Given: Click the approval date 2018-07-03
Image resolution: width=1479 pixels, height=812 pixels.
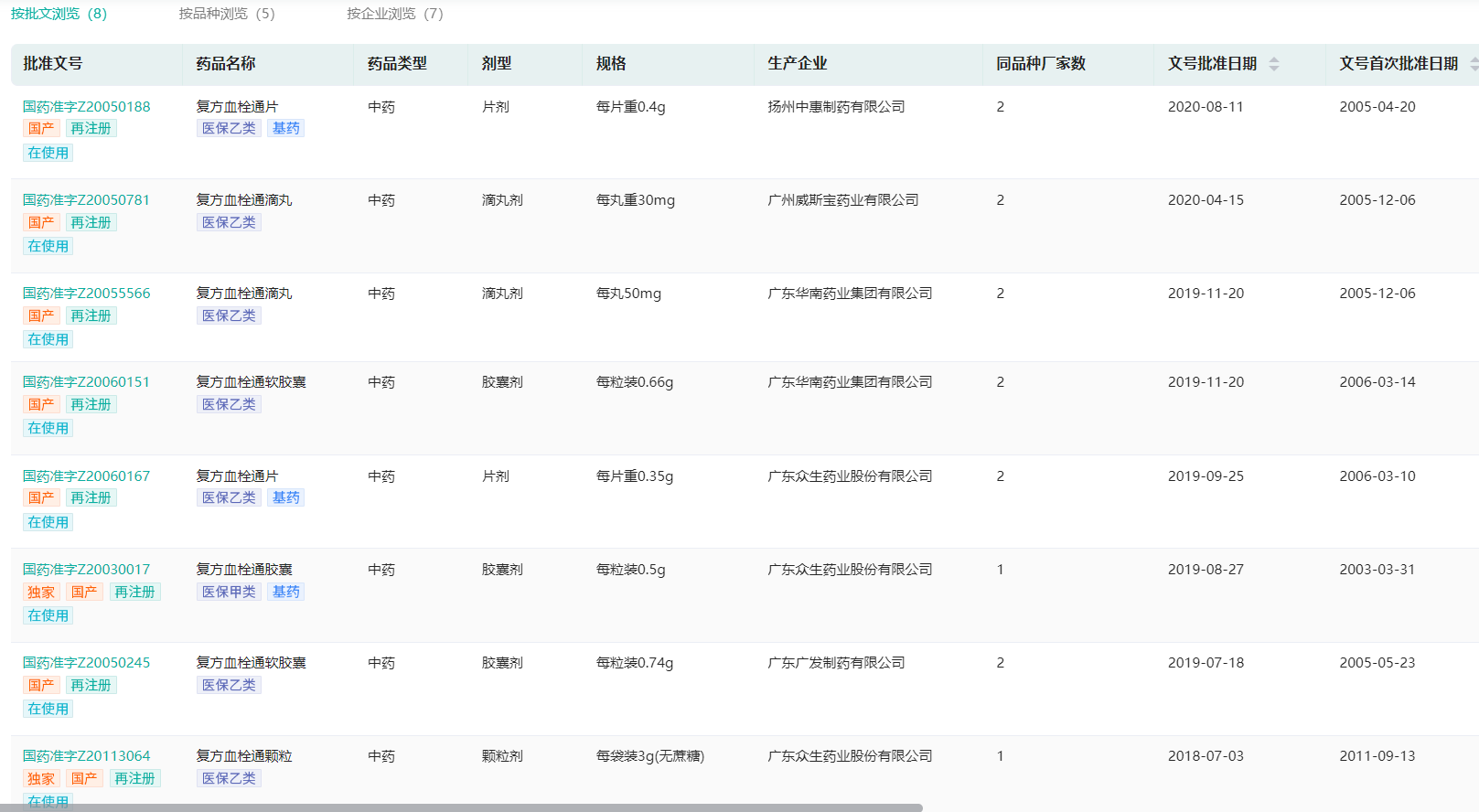Looking at the screenshot, I should (x=1206, y=756).
